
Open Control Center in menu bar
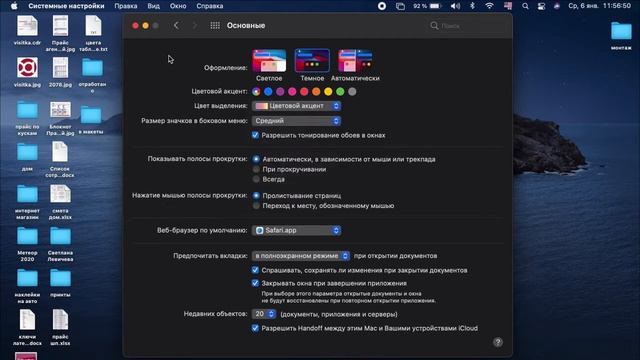541,6
